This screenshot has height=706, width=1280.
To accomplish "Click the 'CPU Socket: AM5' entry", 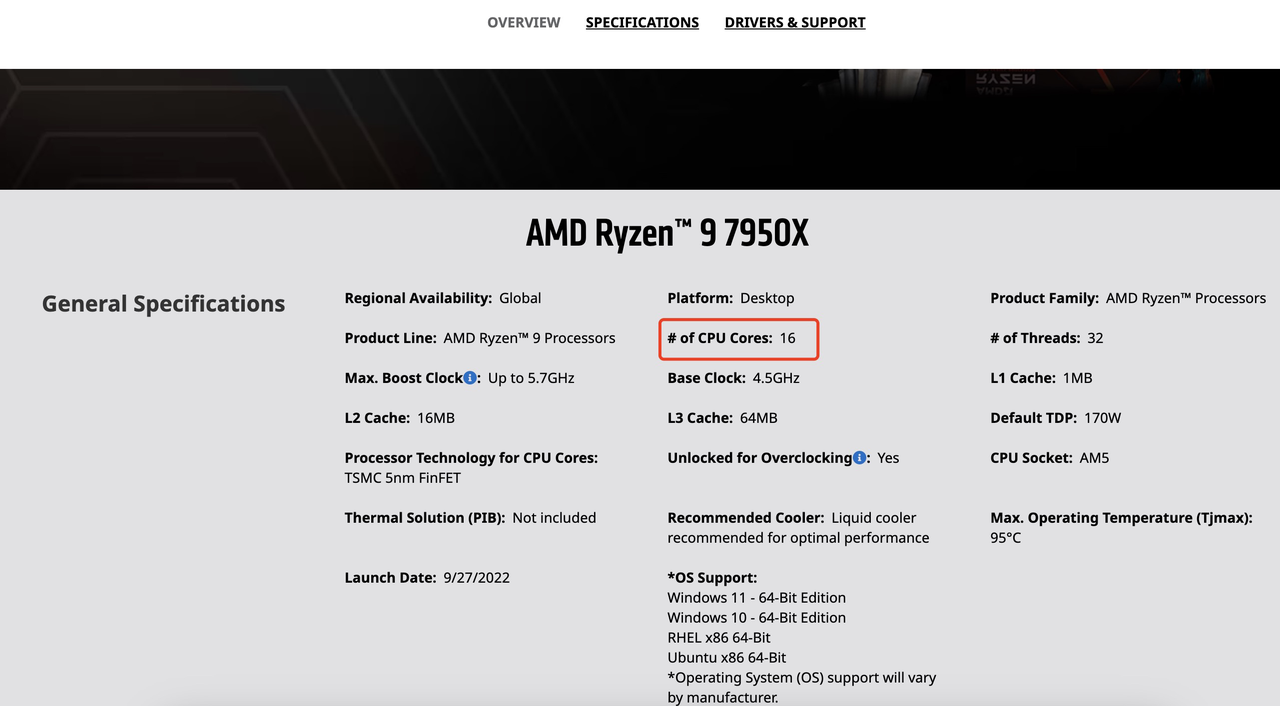I will click(x=1050, y=458).
